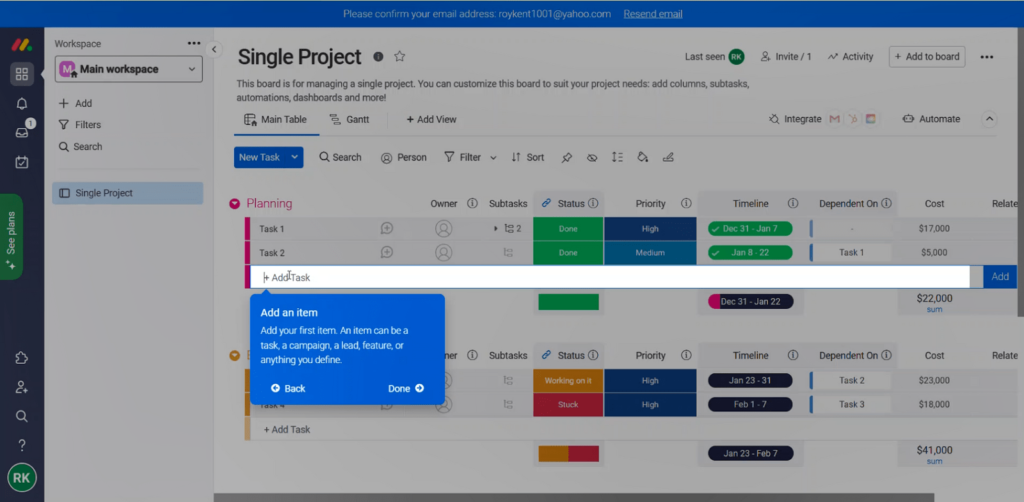This screenshot has height=502, width=1024.
Task: Expand Task 1 subtasks arrow
Action: (x=496, y=228)
